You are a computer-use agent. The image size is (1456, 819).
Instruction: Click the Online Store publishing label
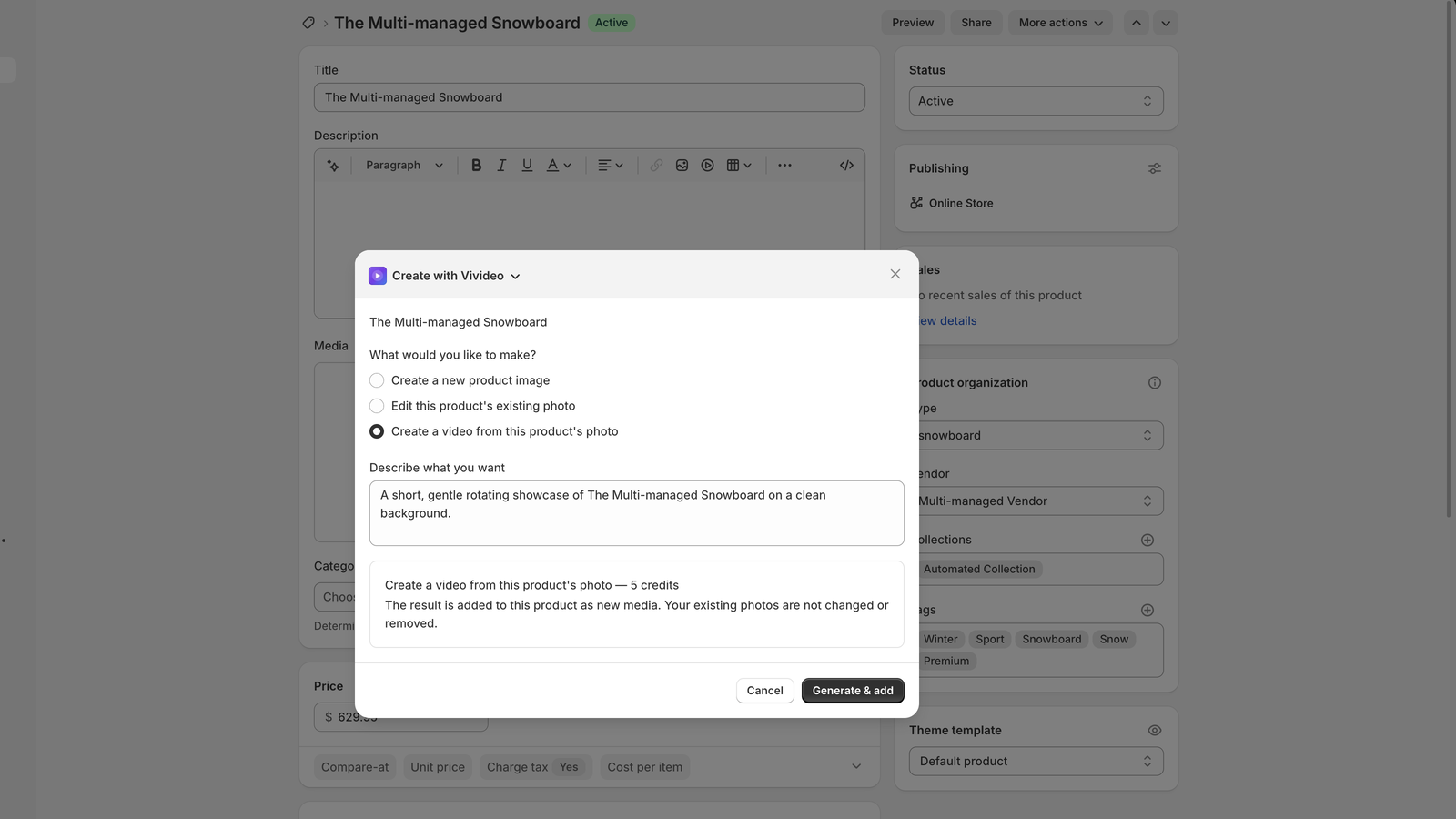[x=961, y=203]
